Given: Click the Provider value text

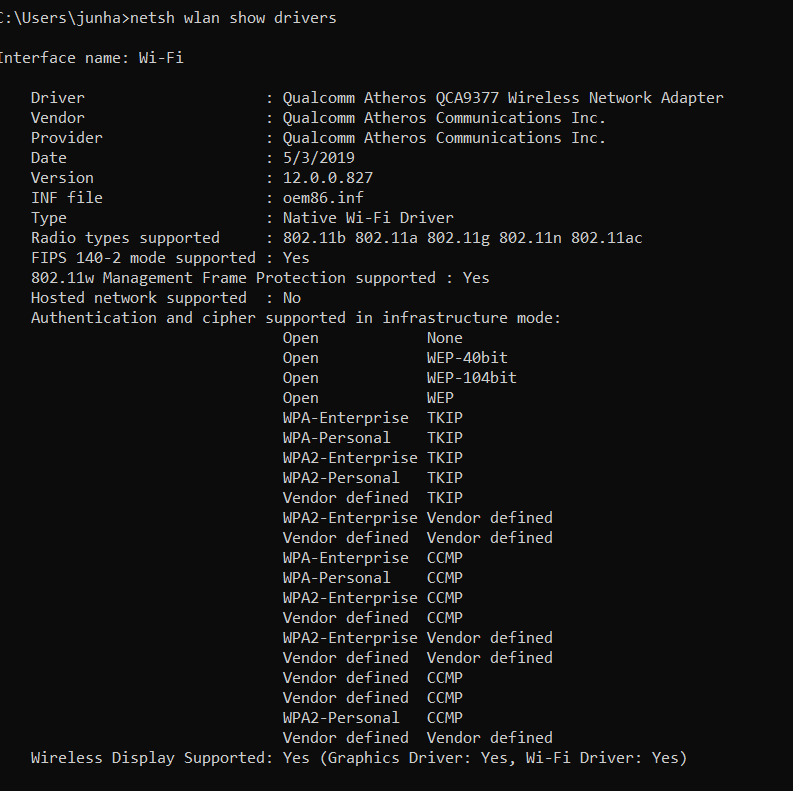Looking at the screenshot, I should pos(444,138).
